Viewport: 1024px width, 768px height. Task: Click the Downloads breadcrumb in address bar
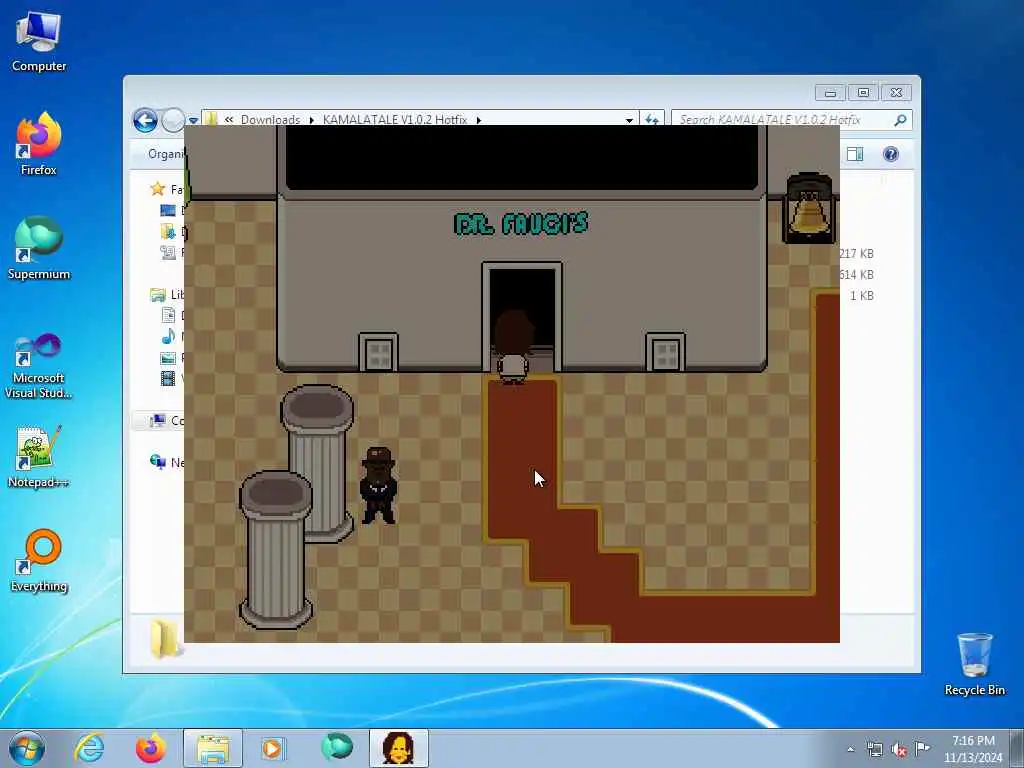270,120
